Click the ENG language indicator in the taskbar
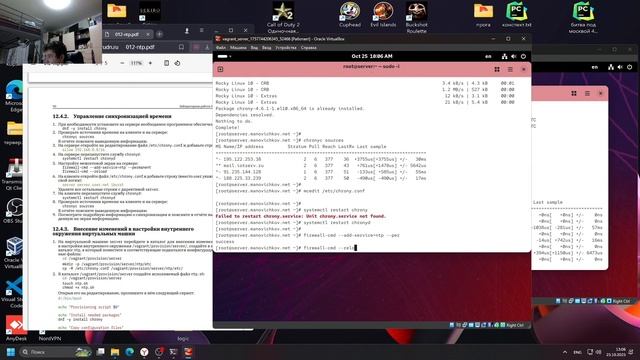Viewport: 640px width, 360px height. [578, 352]
